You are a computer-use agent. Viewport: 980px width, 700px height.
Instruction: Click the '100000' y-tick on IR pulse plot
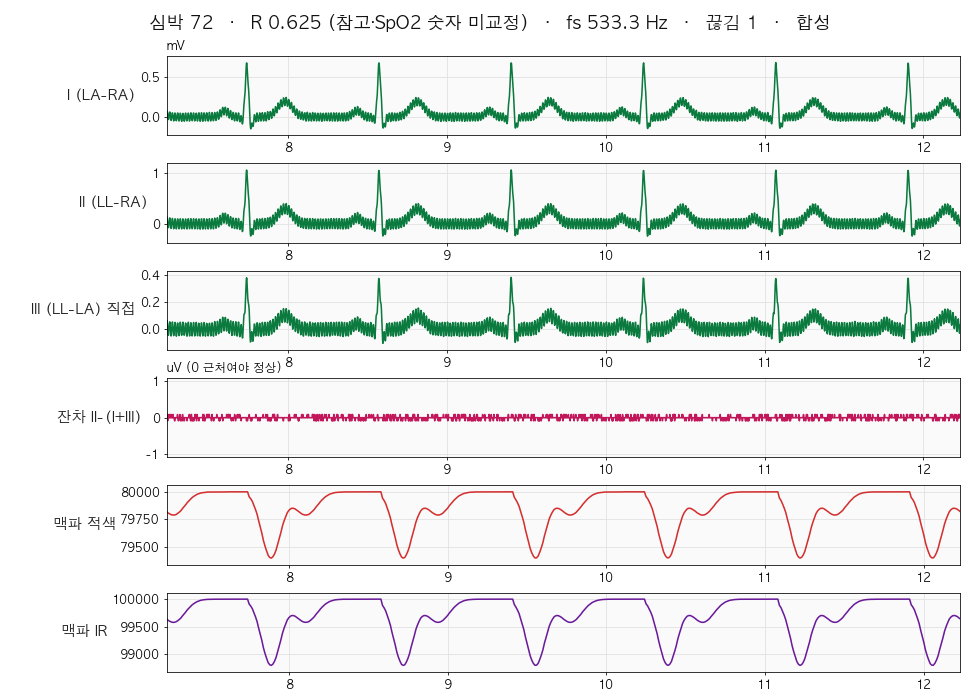pyautogui.click(x=136, y=599)
